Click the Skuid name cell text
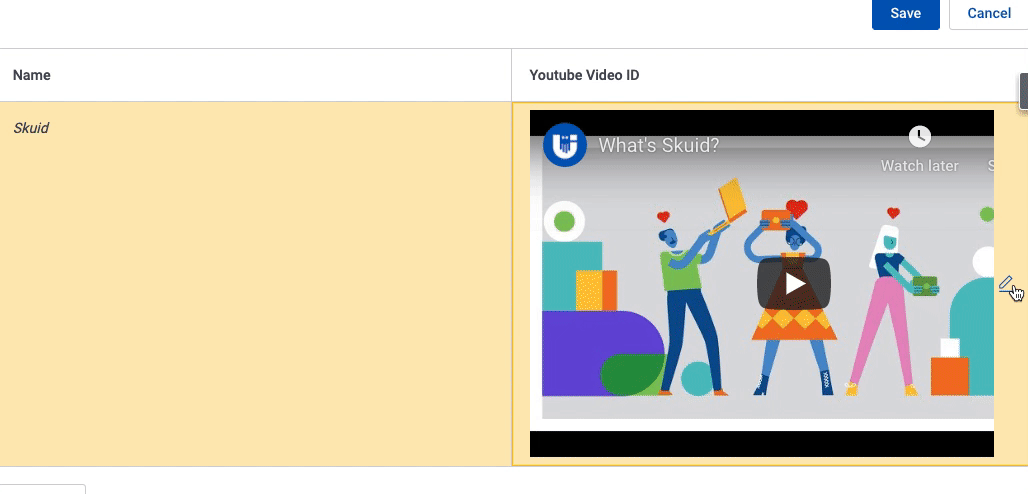Image resolution: width=1028 pixels, height=494 pixels. click(31, 128)
